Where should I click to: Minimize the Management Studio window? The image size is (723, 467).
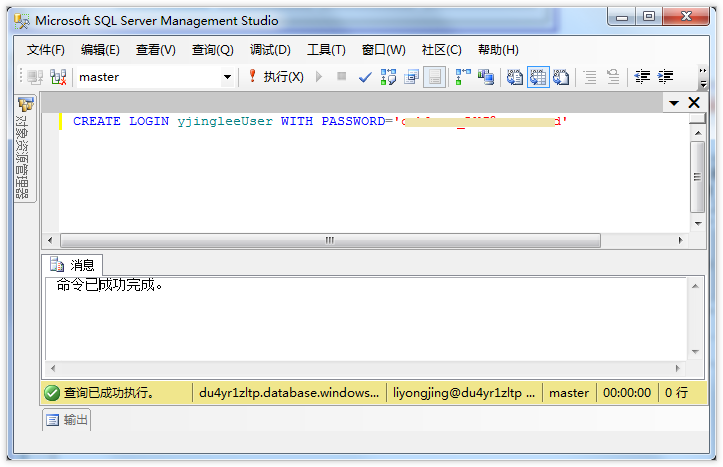click(622, 17)
